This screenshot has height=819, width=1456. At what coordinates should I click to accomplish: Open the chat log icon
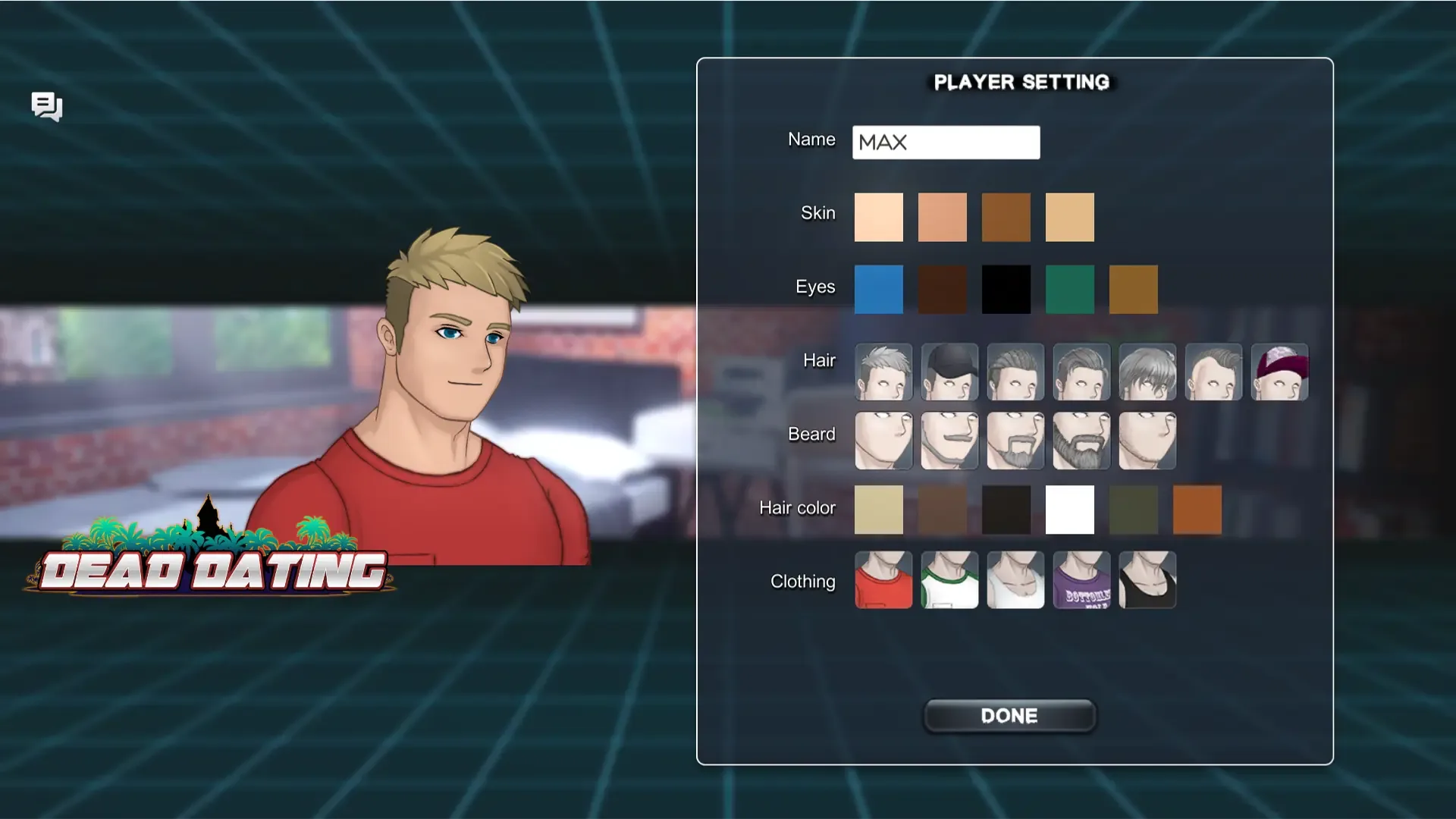pos(46,106)
